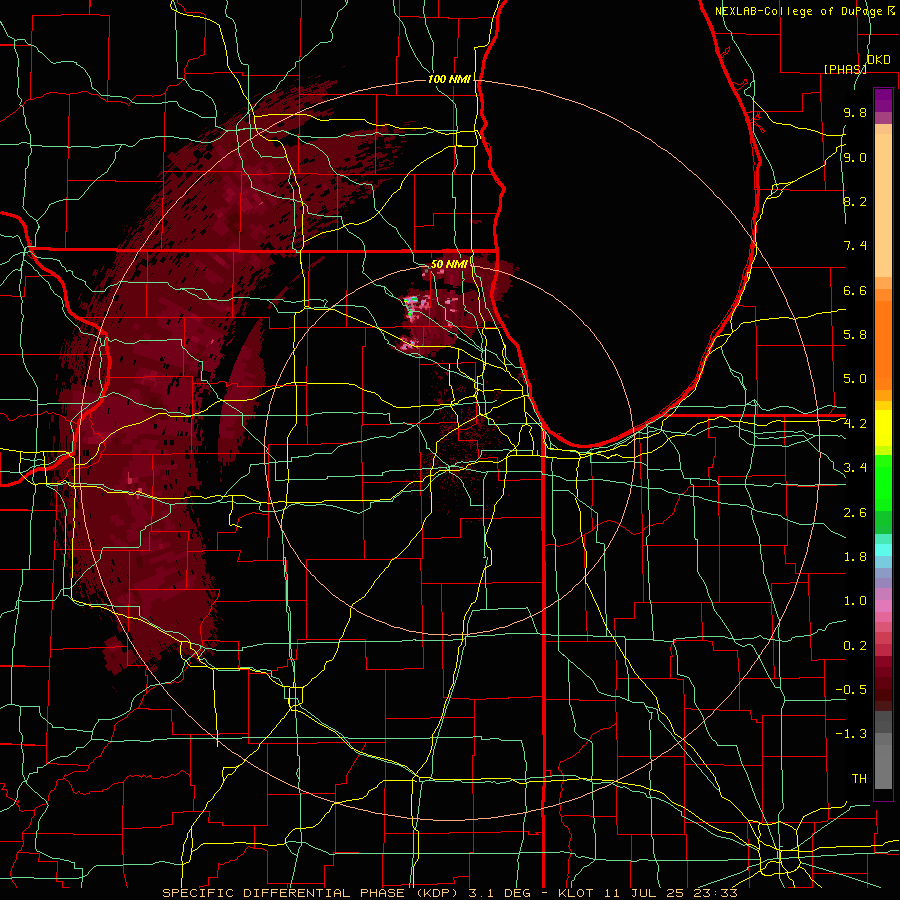The width and height of the screenshot is (900, 900).
Task: Select the solid orange band of the color bar
Action: 883,345
